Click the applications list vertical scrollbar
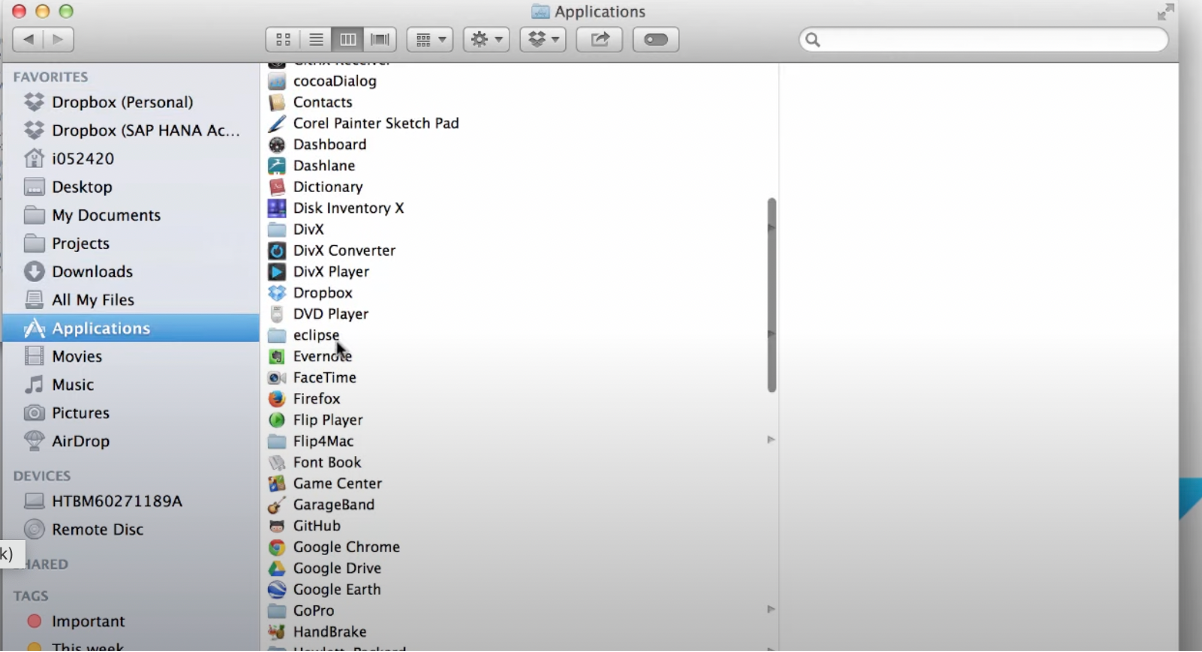This screenshot has width=1202, height=652. coord(771,295)
